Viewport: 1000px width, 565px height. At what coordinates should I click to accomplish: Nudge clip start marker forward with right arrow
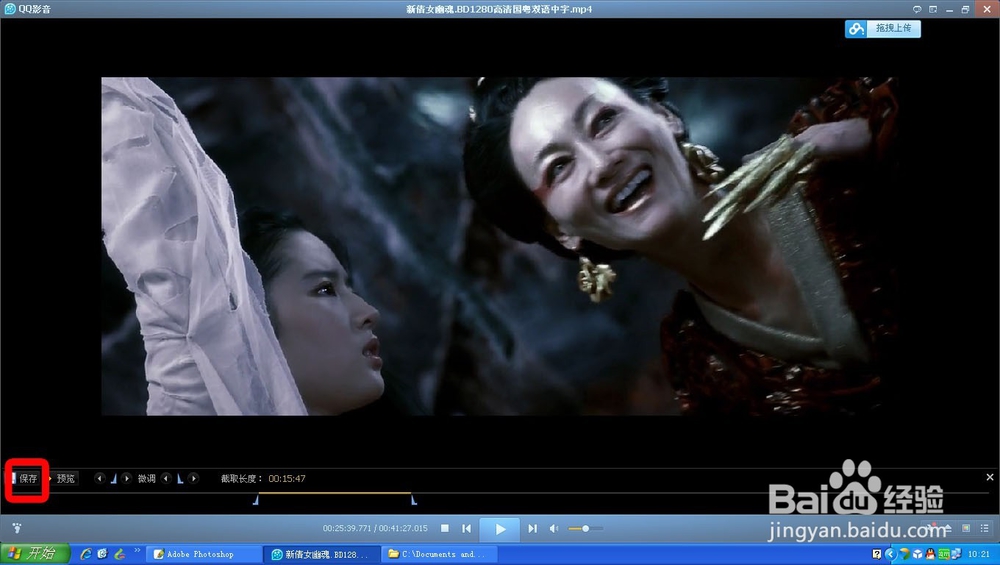126,478
